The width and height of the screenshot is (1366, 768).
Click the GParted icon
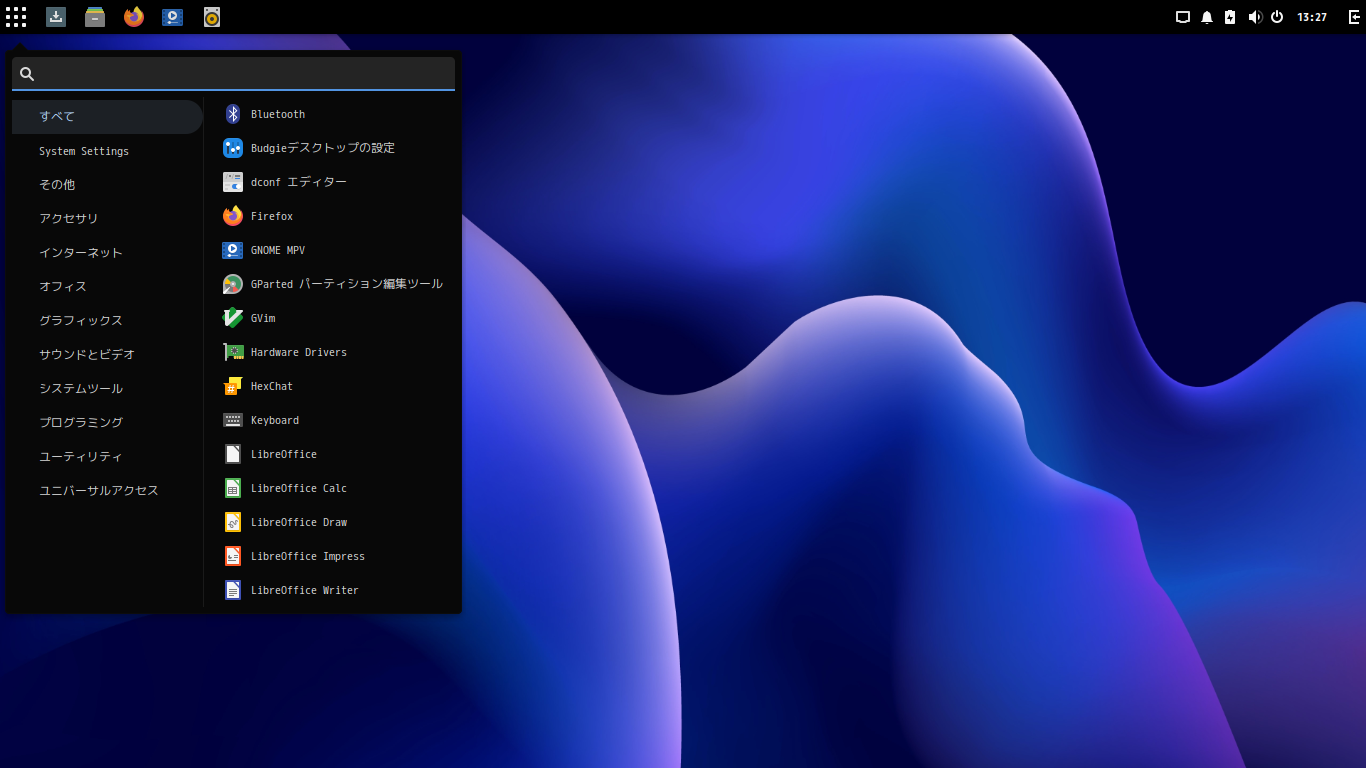click(x=233, y=284)
